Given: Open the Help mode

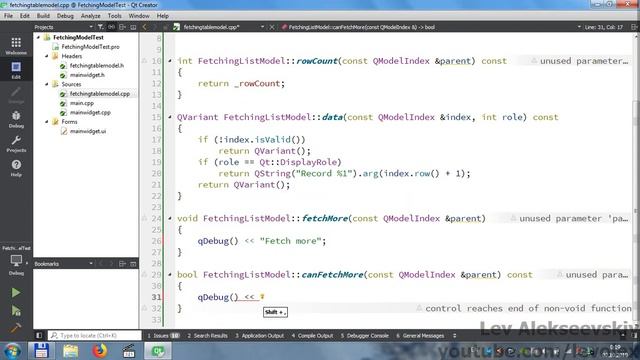Looking at the screenshot, I should click(16, 168).
